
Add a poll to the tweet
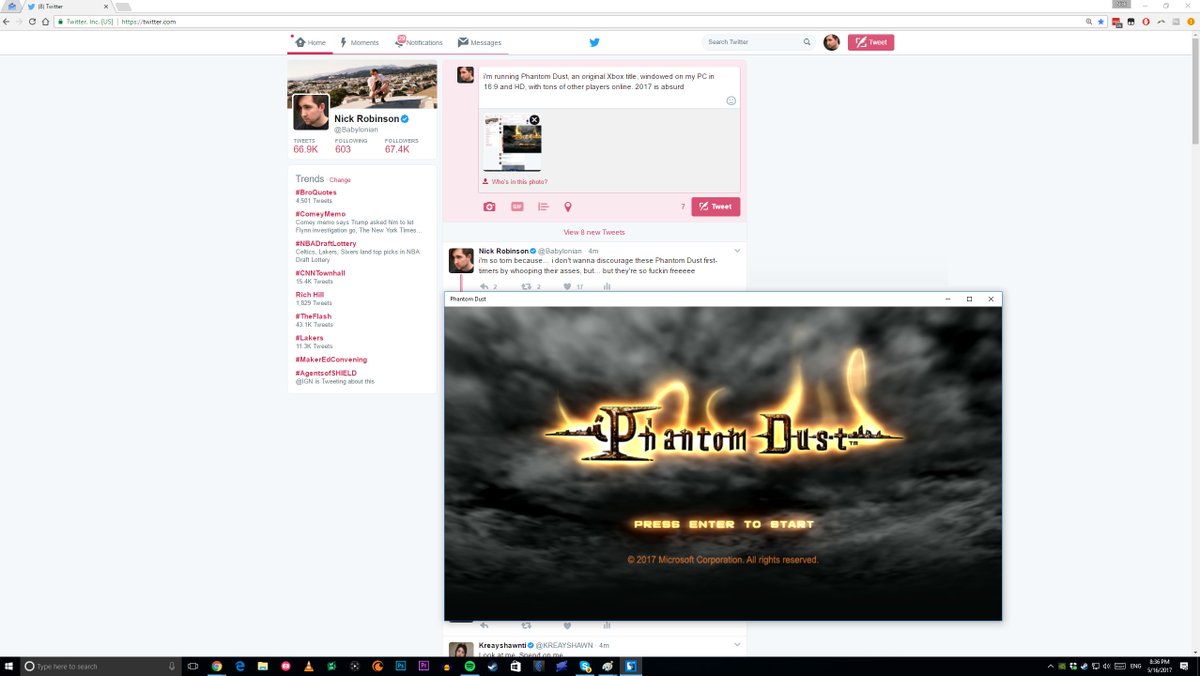[543, 207]
